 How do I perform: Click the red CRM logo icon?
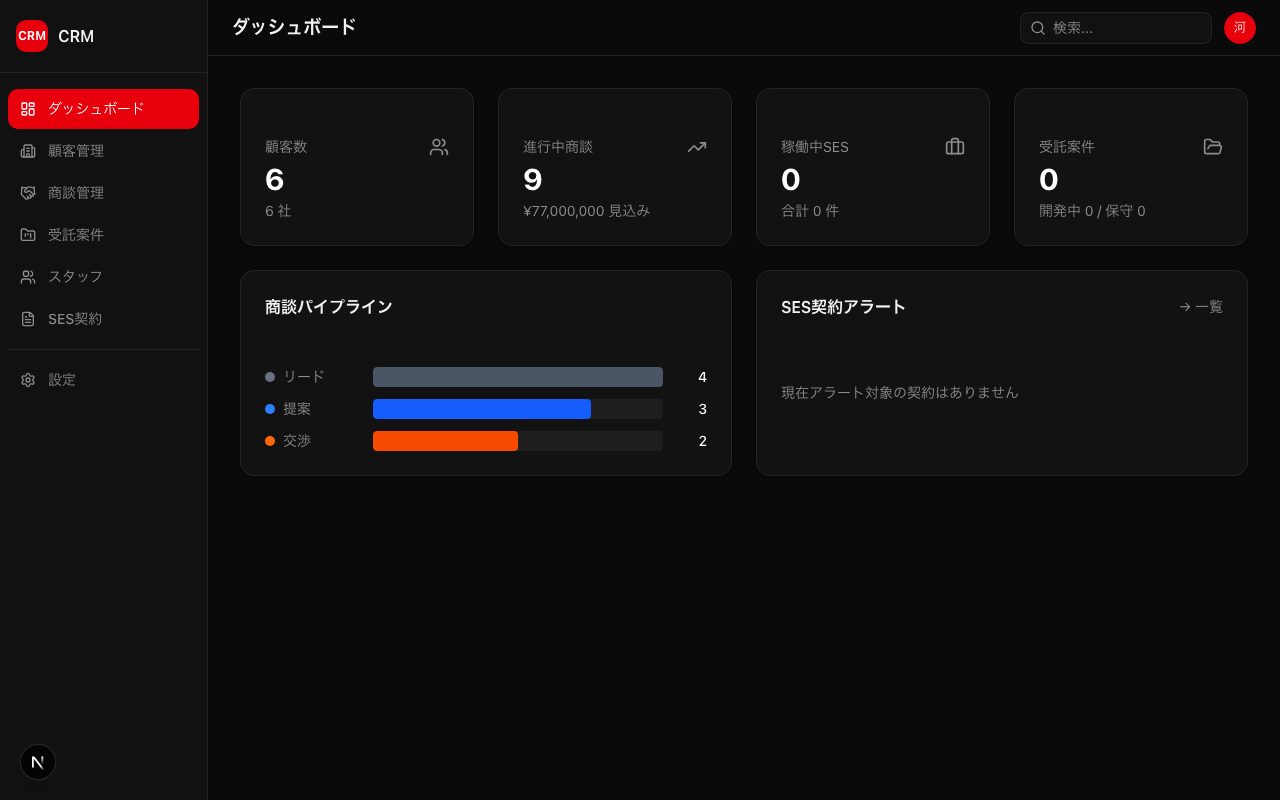[32, 36]
